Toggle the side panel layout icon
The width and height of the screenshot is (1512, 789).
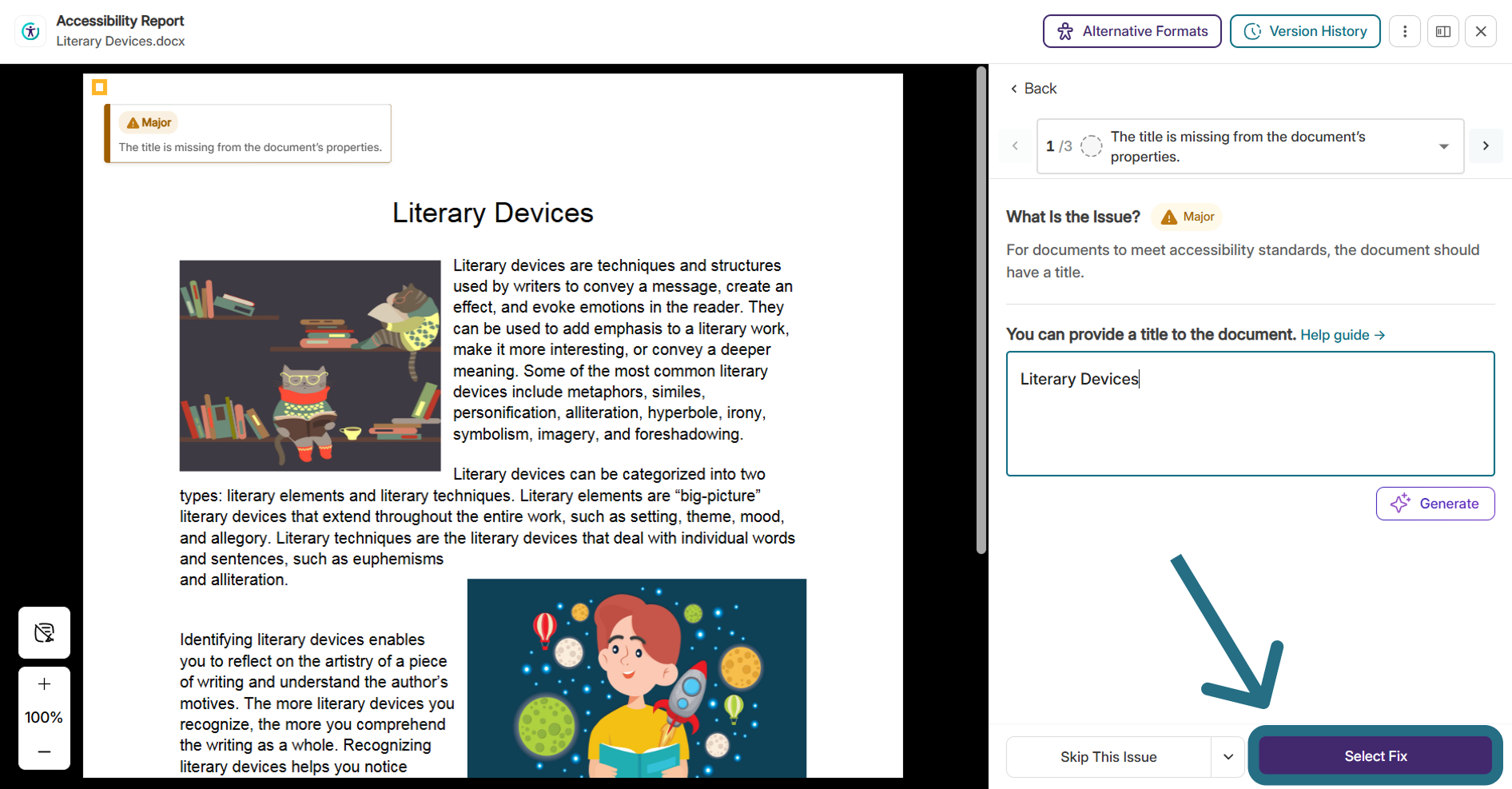point(1442,31)
